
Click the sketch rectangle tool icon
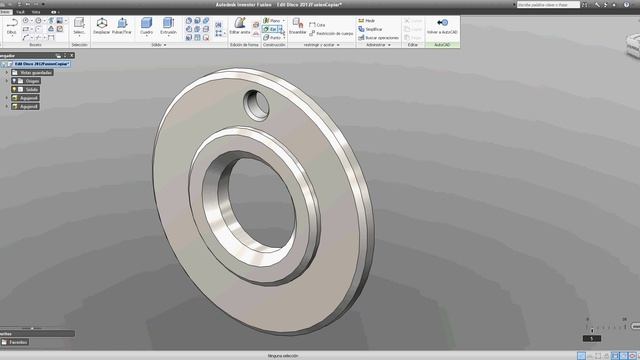25,29
